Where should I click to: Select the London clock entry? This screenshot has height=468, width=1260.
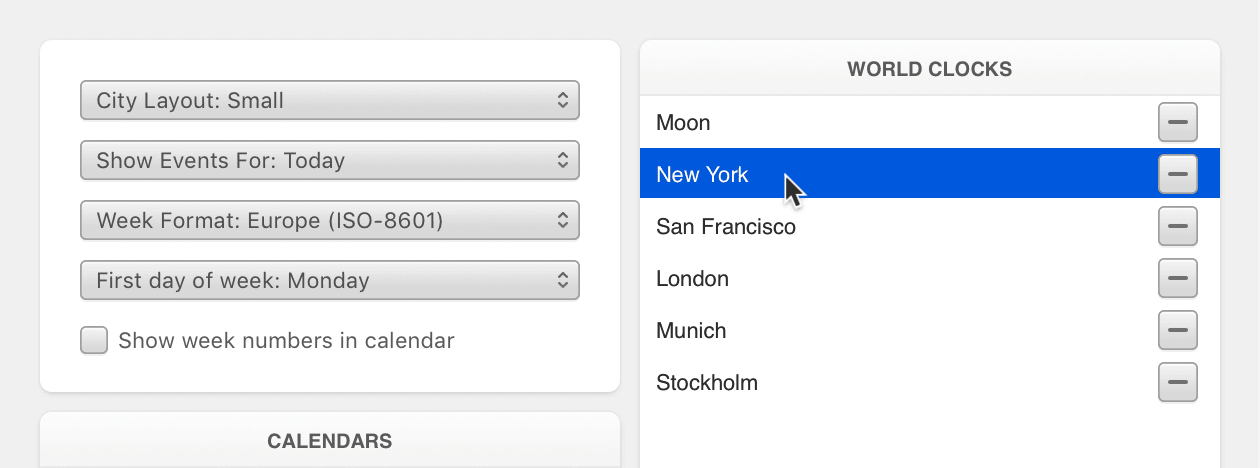pos(930,278)
